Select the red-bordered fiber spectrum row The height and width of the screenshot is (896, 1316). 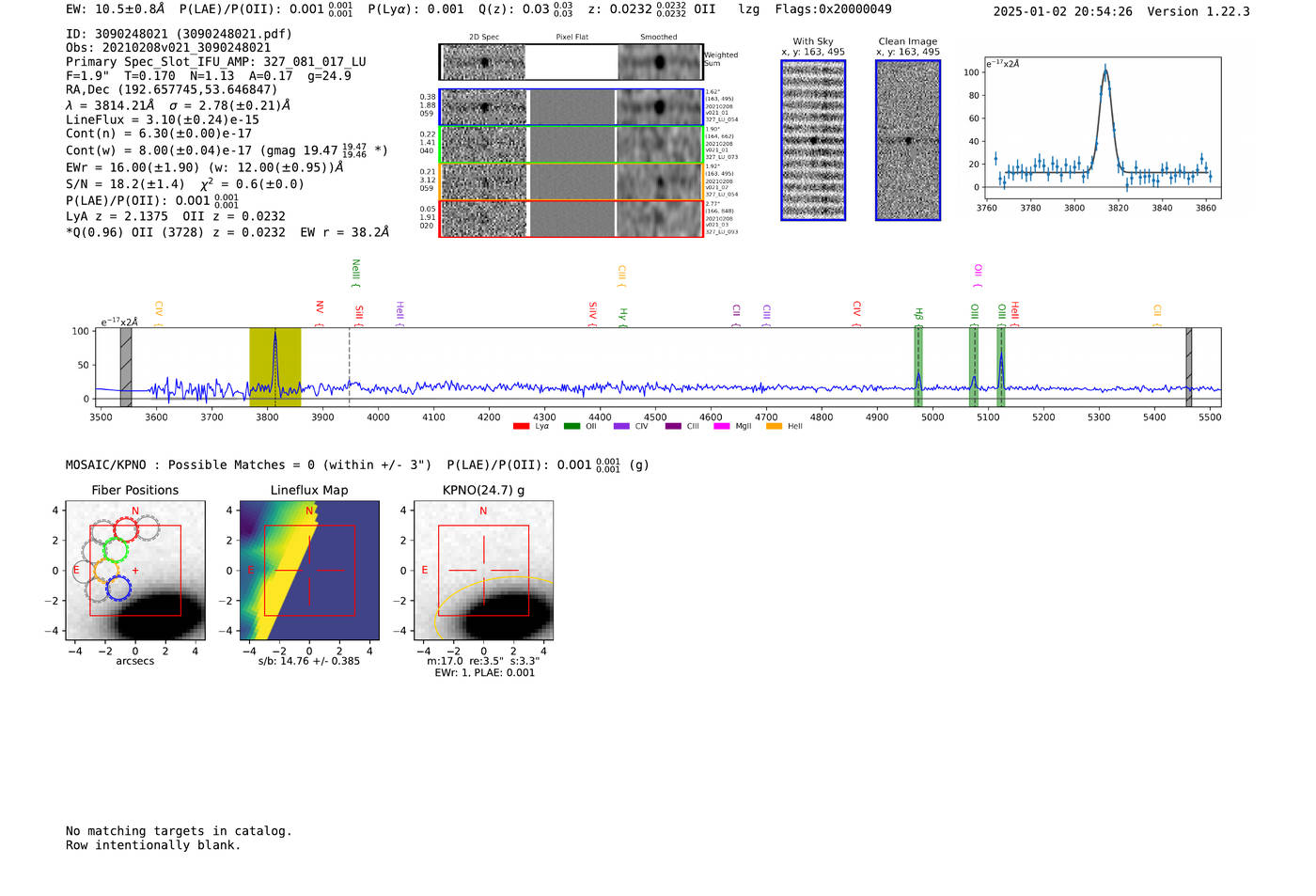coord(572,218)
